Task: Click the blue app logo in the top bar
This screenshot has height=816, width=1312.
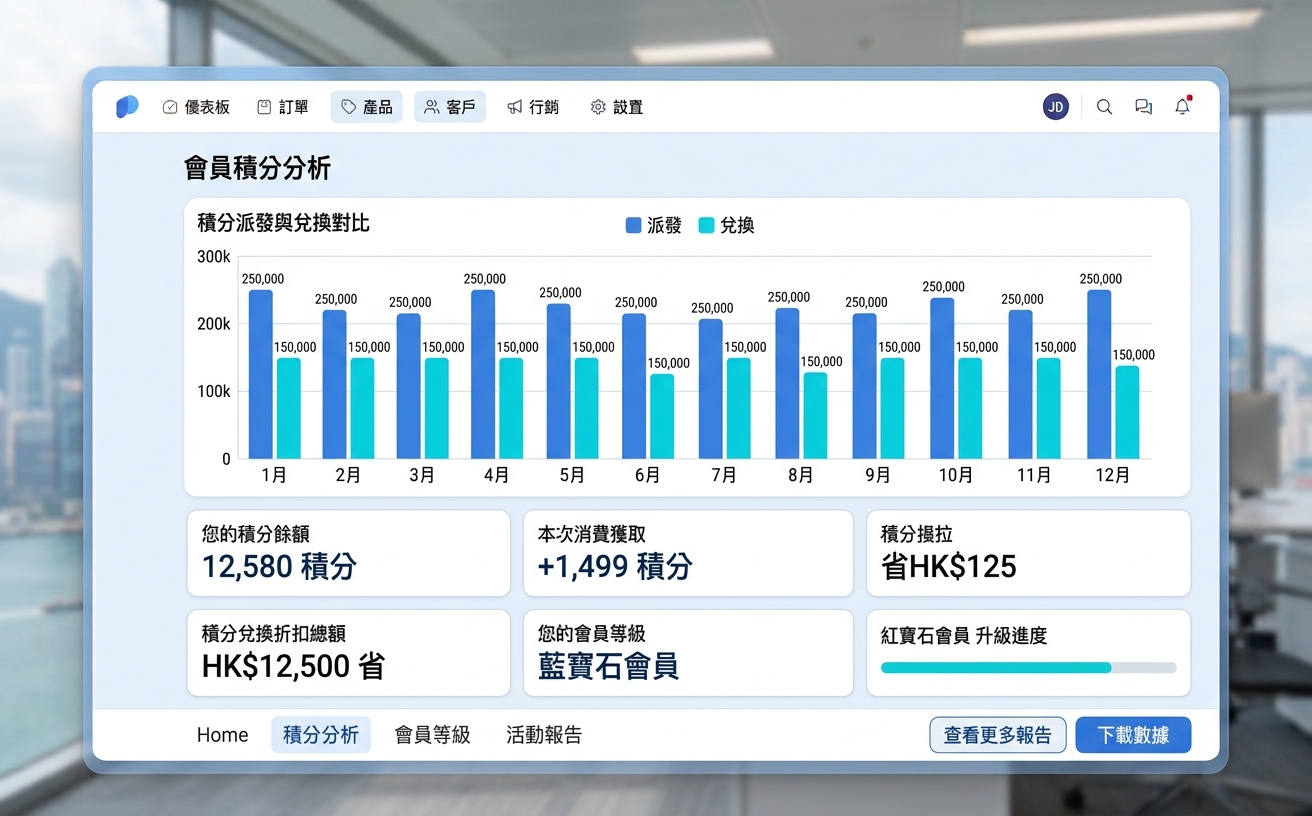Action: click(x=127, y=107)
